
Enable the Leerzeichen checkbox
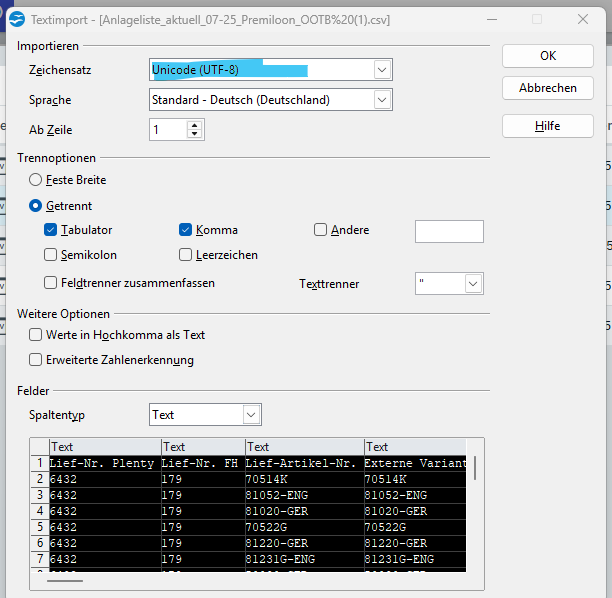(186, 255)
